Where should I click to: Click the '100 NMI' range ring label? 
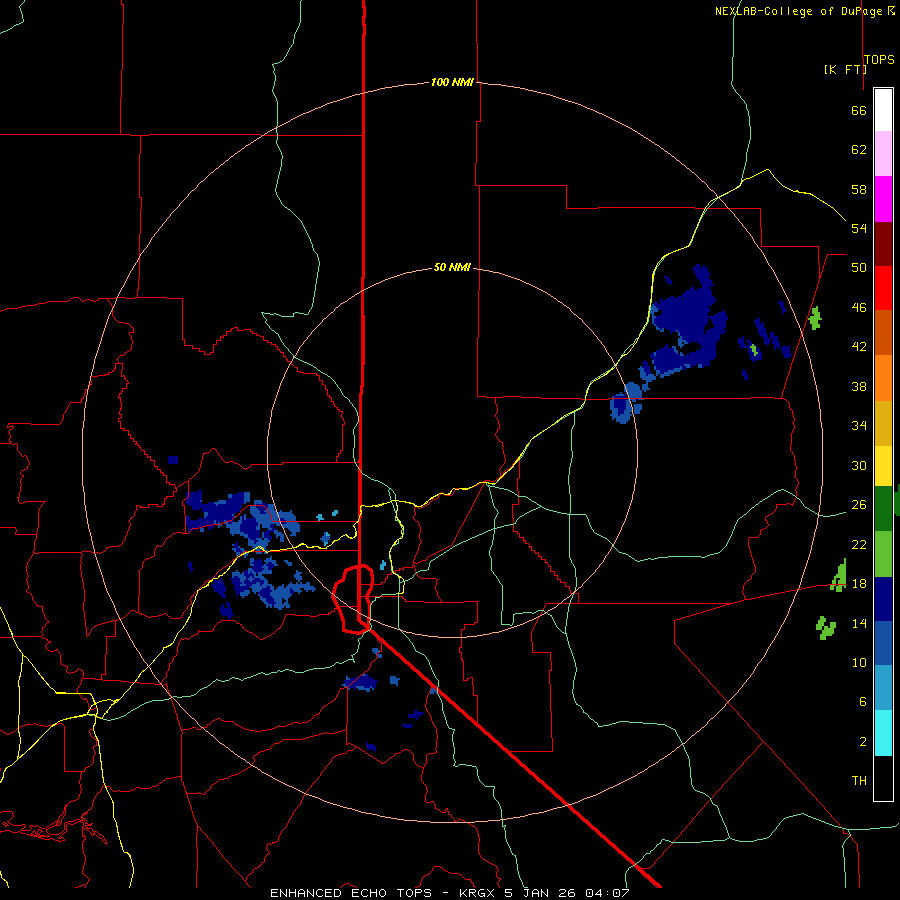tap(452, 83)
